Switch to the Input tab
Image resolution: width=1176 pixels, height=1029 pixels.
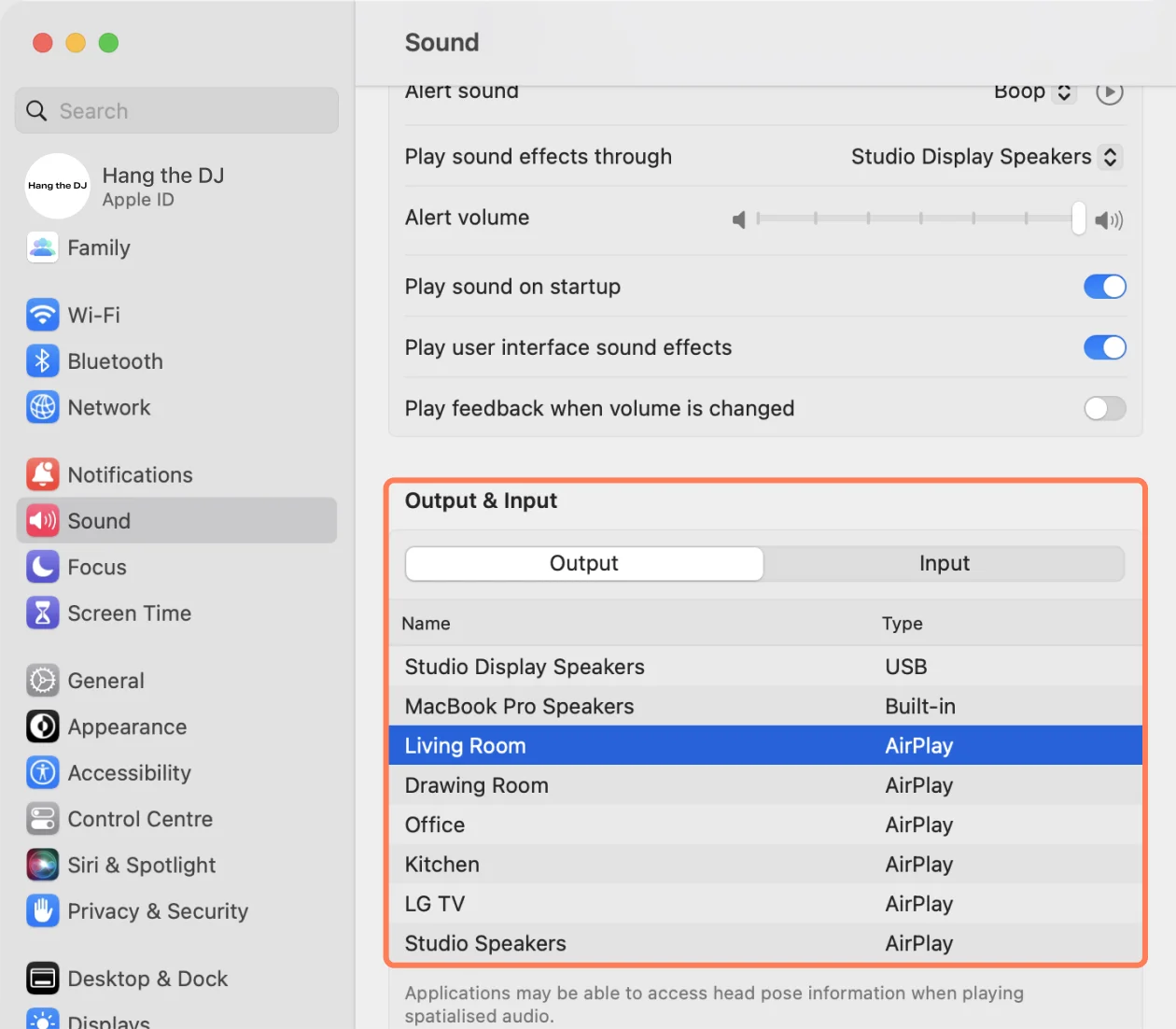coord(945,563)
